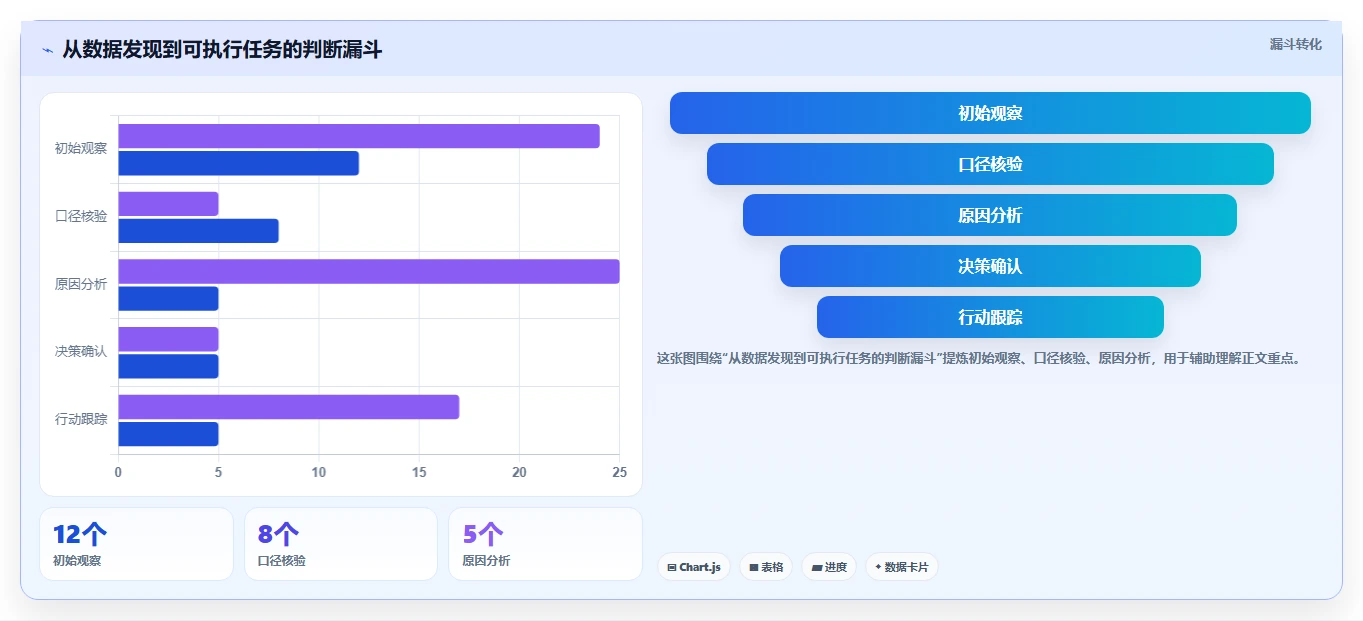1363x621 pixels.
Task: Click the blue bar for 初始观察
Action: point(239,163)
